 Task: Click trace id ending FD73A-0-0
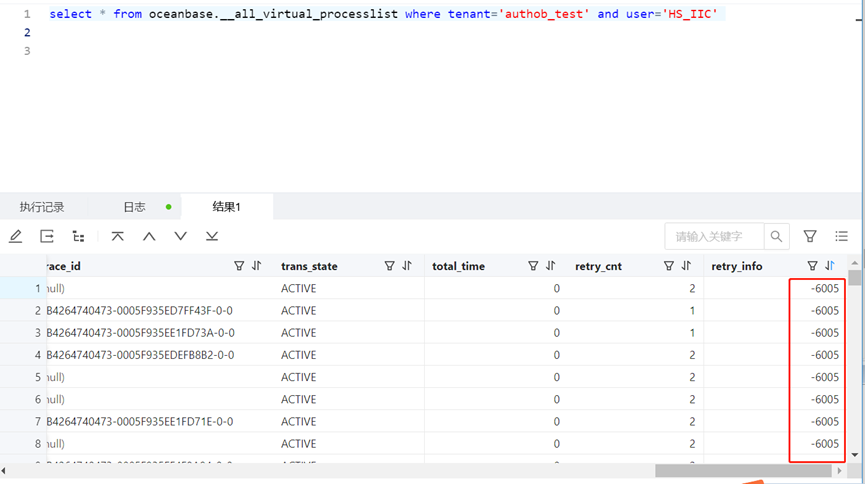click(141, 333)
